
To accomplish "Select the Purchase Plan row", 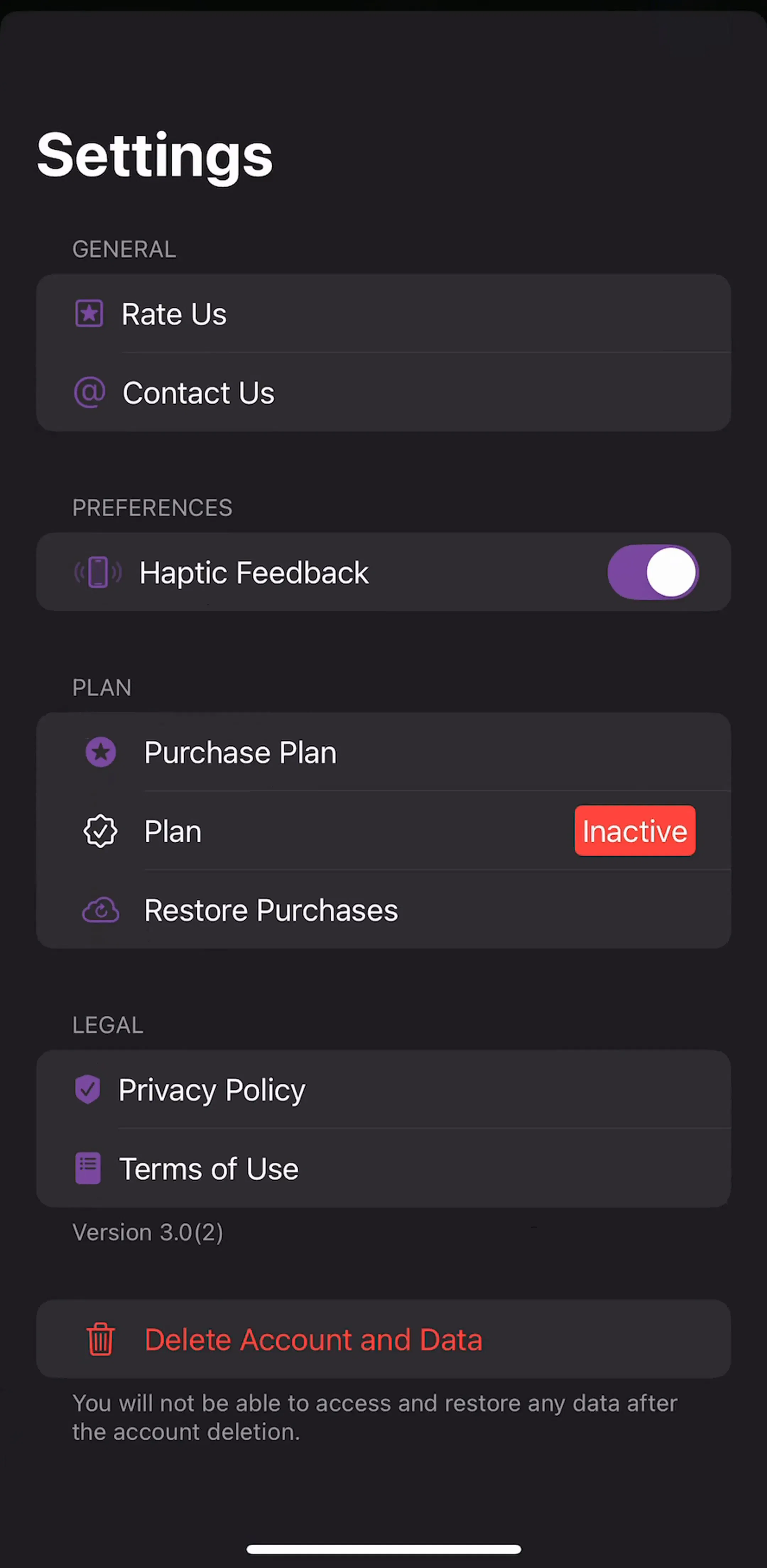I will [x=383, y=752].
